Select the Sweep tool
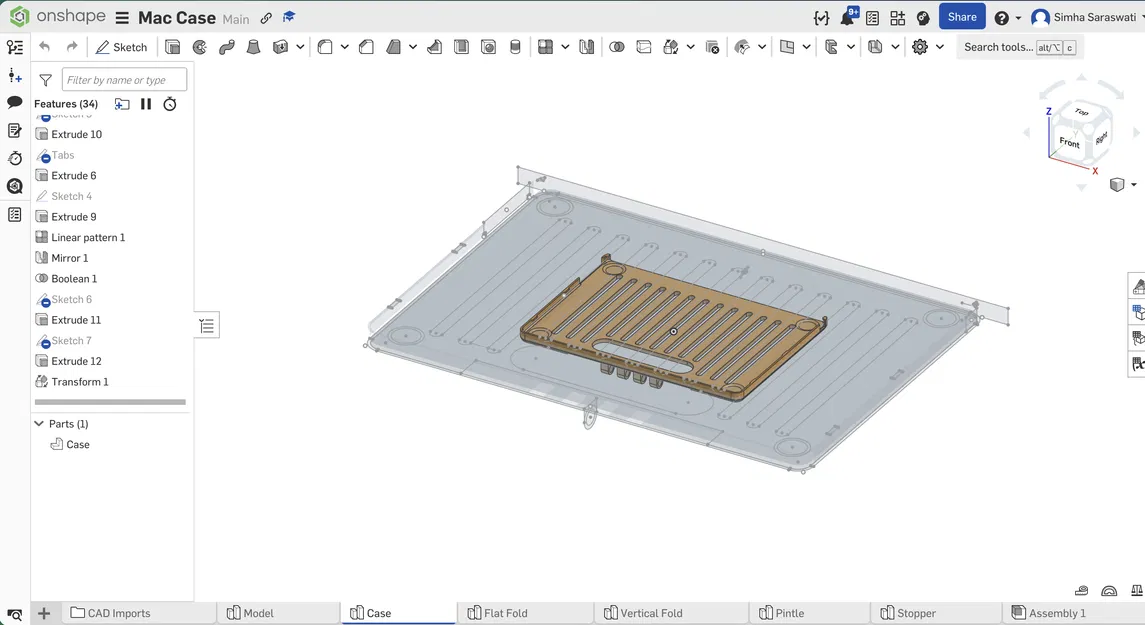Screen dimensions: 1145x625 (x=227, y=47)
